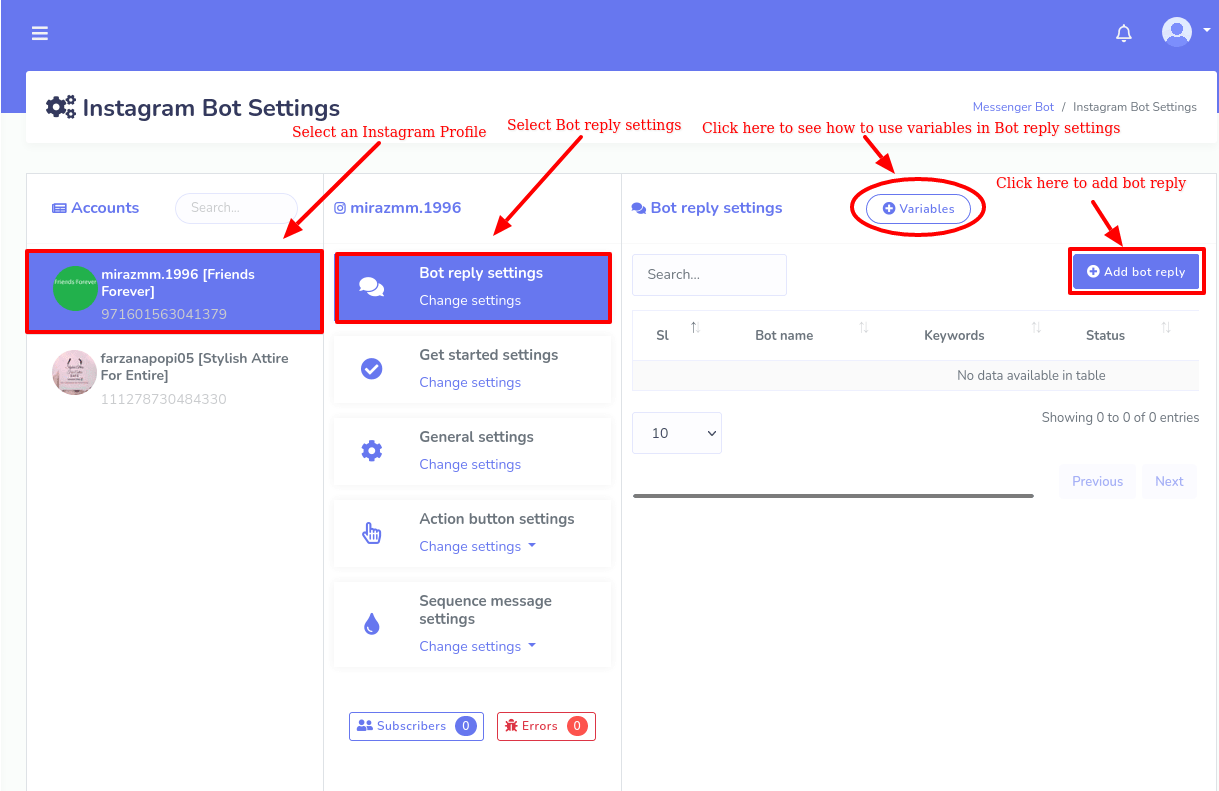Click Change settings under Bot reply settings

pyautogui.click(x=470, y=300)
